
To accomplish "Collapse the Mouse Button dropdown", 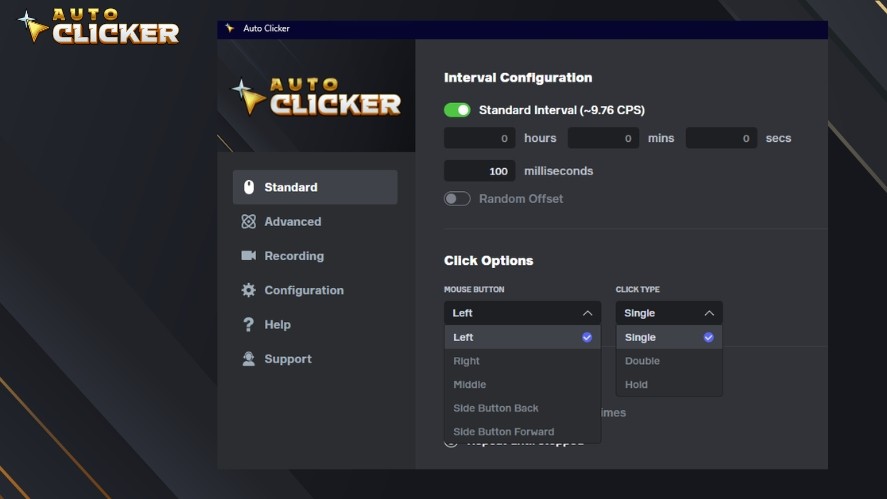I will [522, 313].
